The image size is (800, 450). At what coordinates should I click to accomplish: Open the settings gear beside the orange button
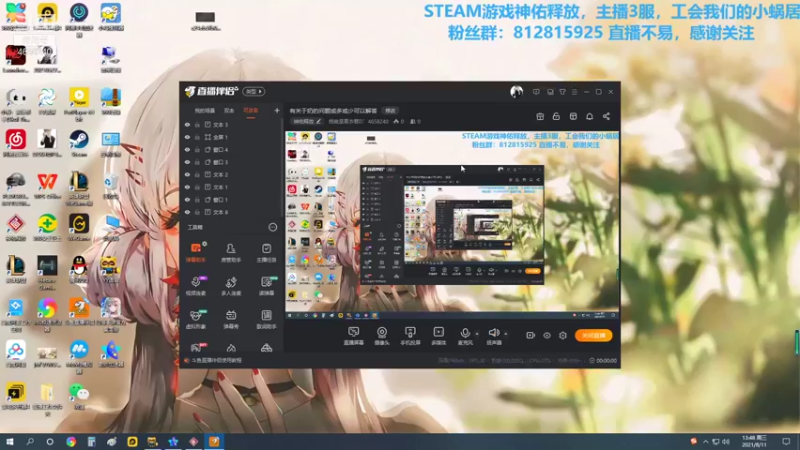(x=563, y=335)
